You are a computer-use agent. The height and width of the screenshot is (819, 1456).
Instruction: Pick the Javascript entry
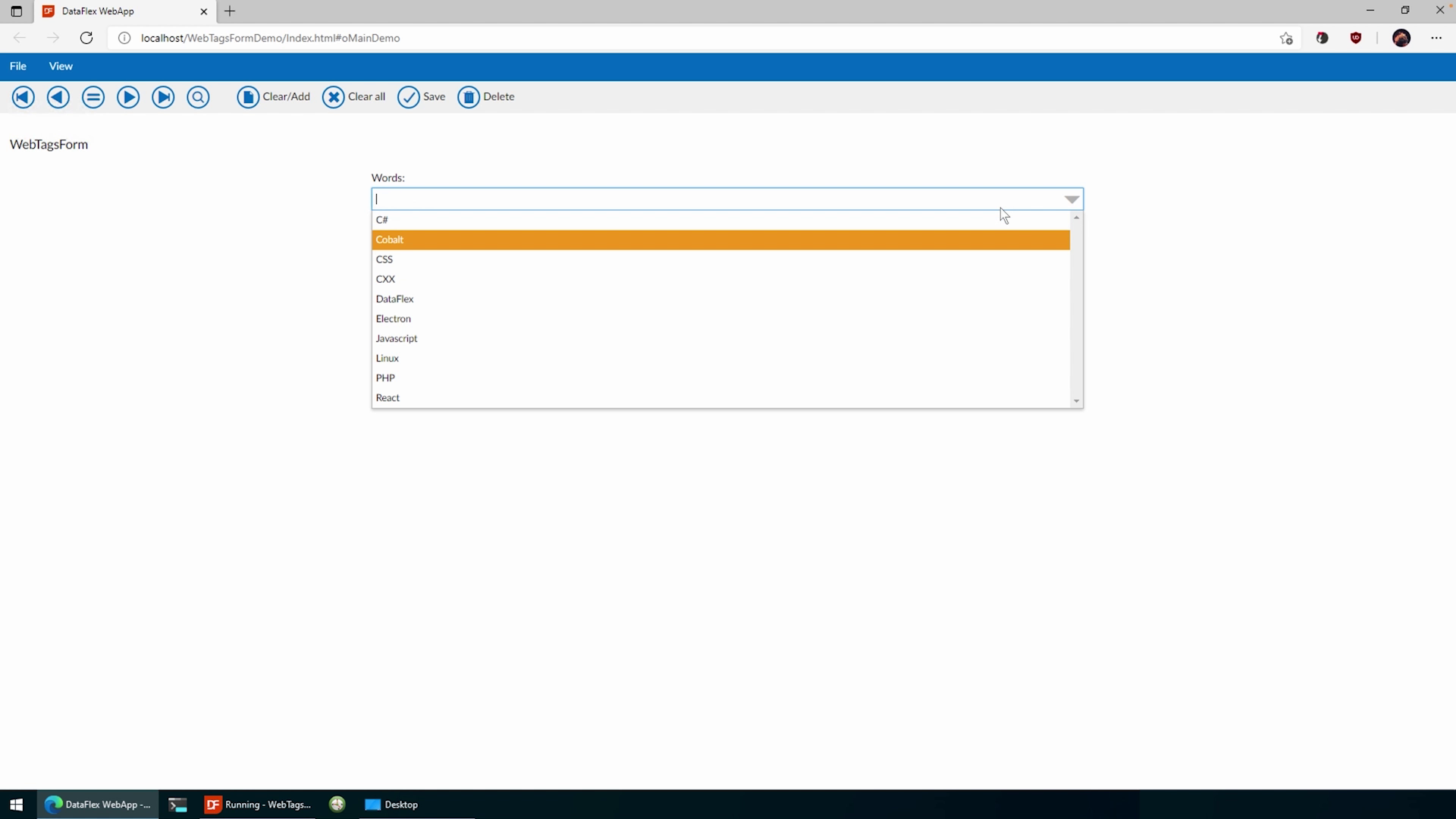pyautogui.click(x=720, y=338)
